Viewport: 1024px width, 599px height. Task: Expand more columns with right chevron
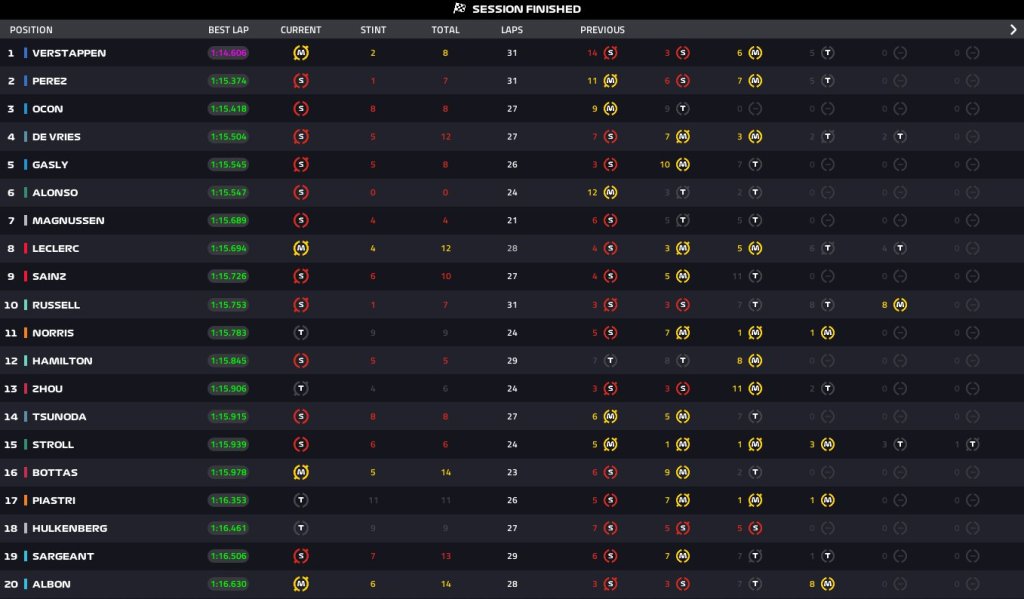coord(1013,29)
